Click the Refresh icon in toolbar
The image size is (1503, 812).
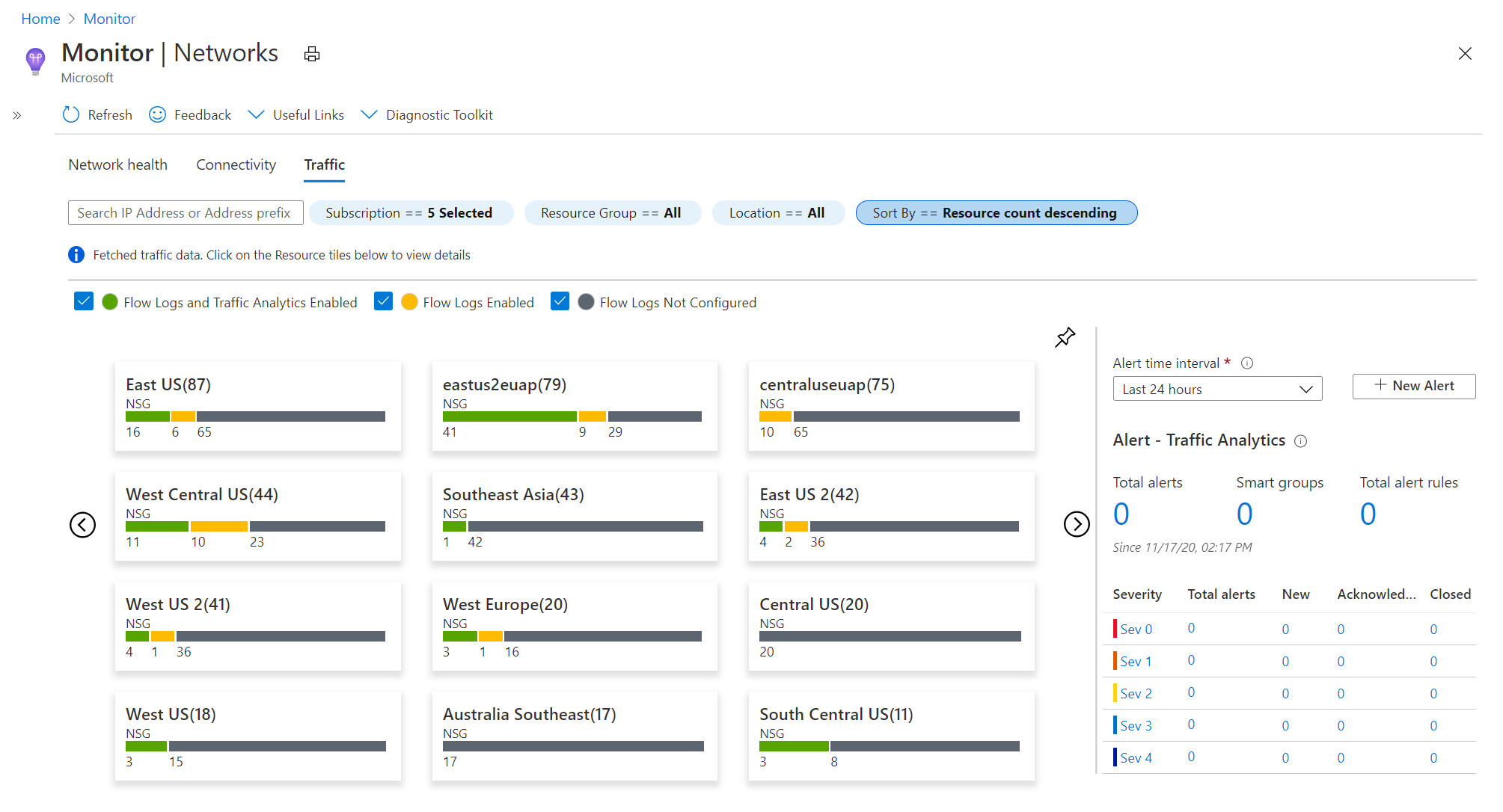pos(71,114)
